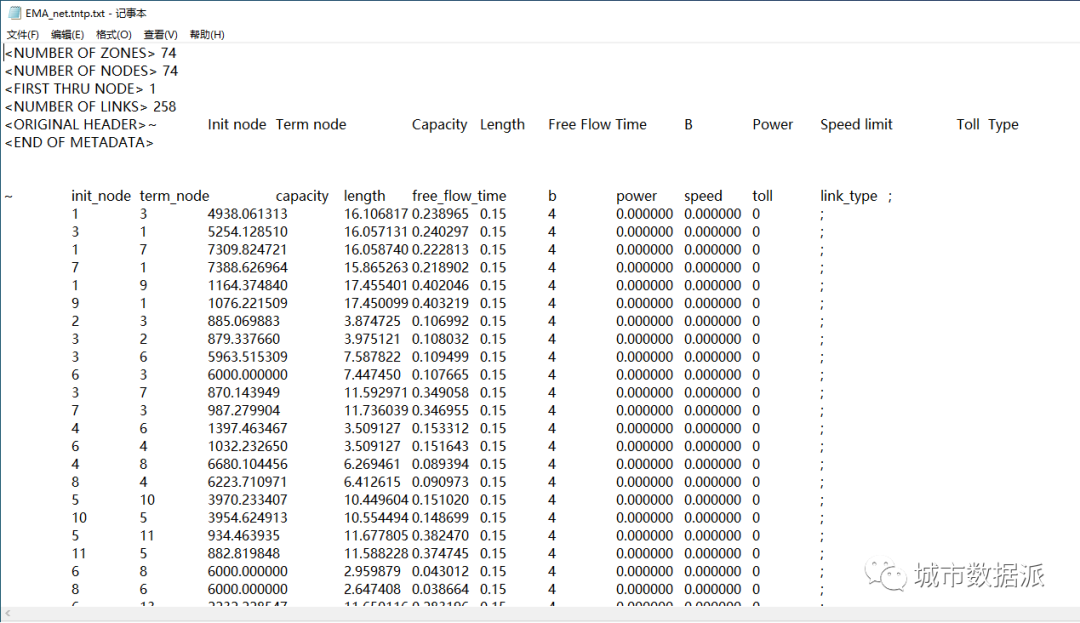Click the 'term_node' column label
Image resolution: width=1080 pixels, height=623 pixels.
[x=174, y=196]
